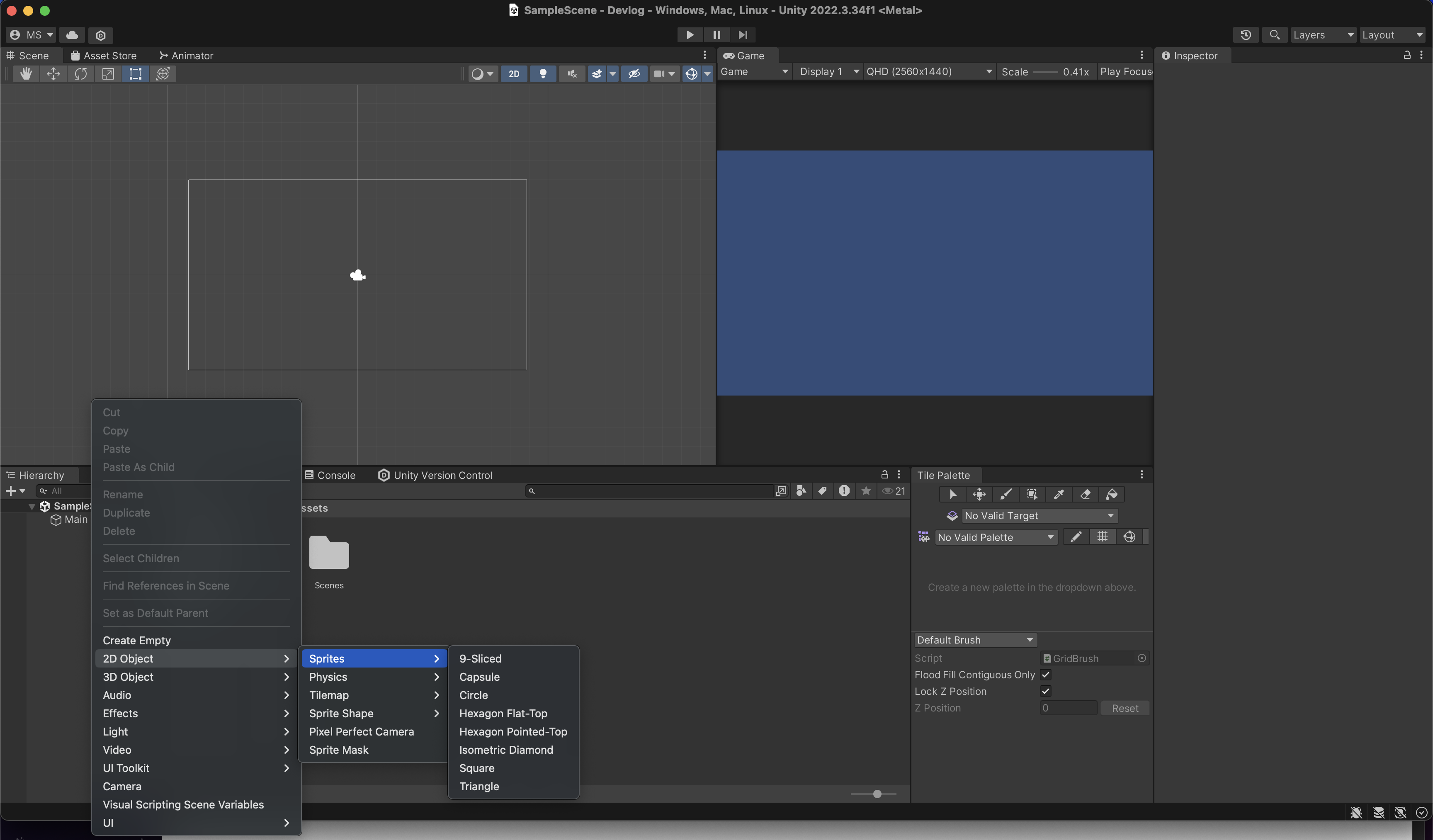1433x840 pixels.
Task: Select the Hand view tool
Action: pyautogui.click(x=26, y=73)
